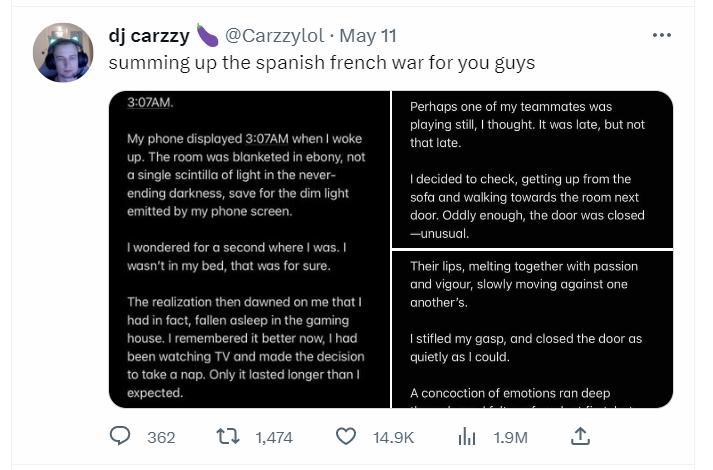Open the view analytics bar icon
The image size is (713, 470).
click(x=467, y=437)
